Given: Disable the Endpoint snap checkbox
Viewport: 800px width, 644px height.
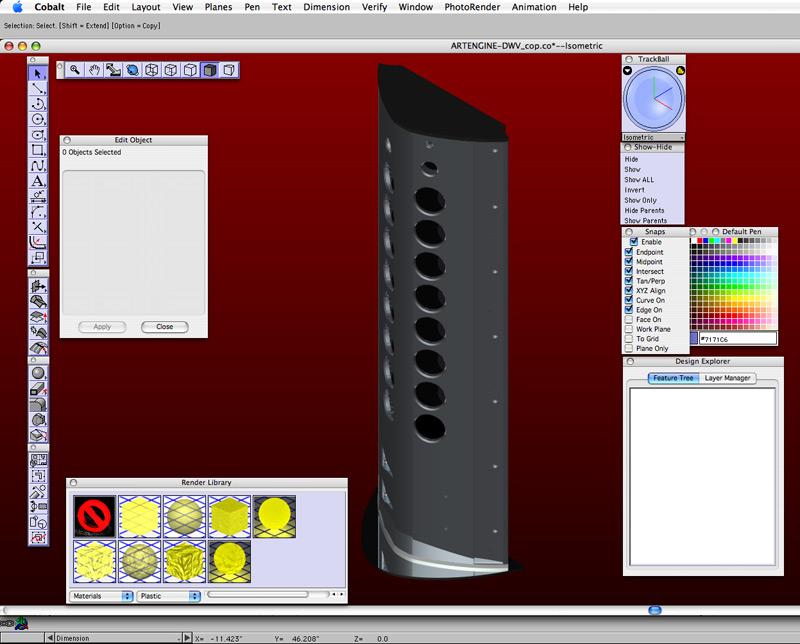Looking at the screenshot, I should (x=629, y=252).
